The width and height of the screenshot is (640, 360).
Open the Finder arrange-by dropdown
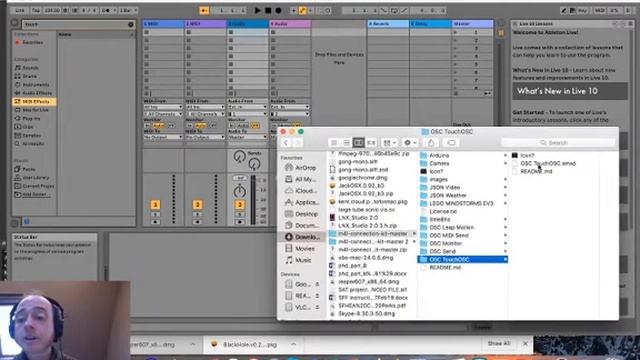389,142
